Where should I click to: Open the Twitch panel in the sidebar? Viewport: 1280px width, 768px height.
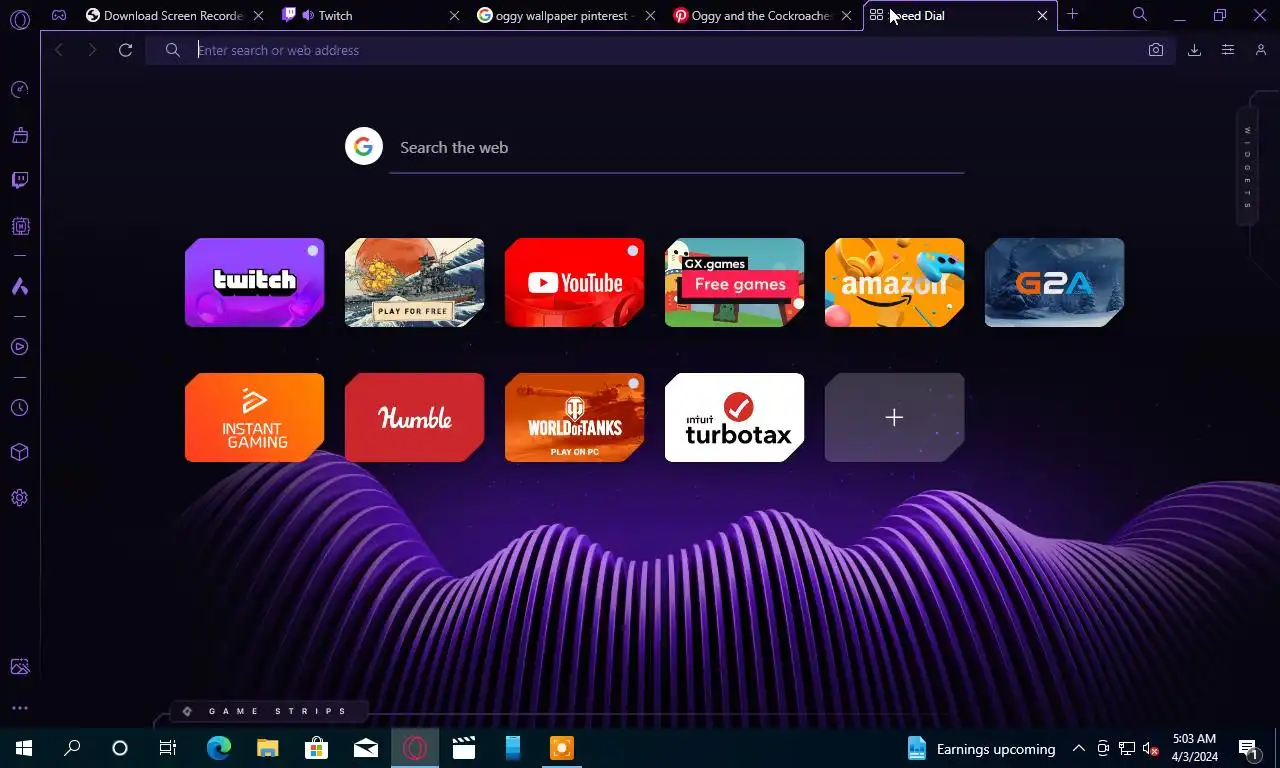point(19,180)
